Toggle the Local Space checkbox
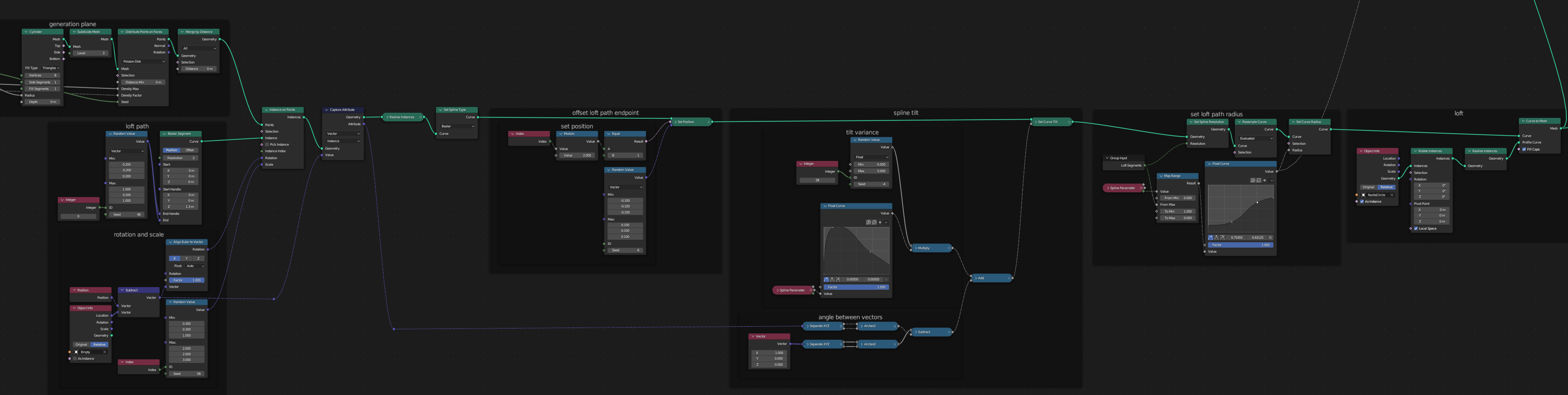Image resolution: width=1568 pixels, height=395 pixels. point(1416,228)
